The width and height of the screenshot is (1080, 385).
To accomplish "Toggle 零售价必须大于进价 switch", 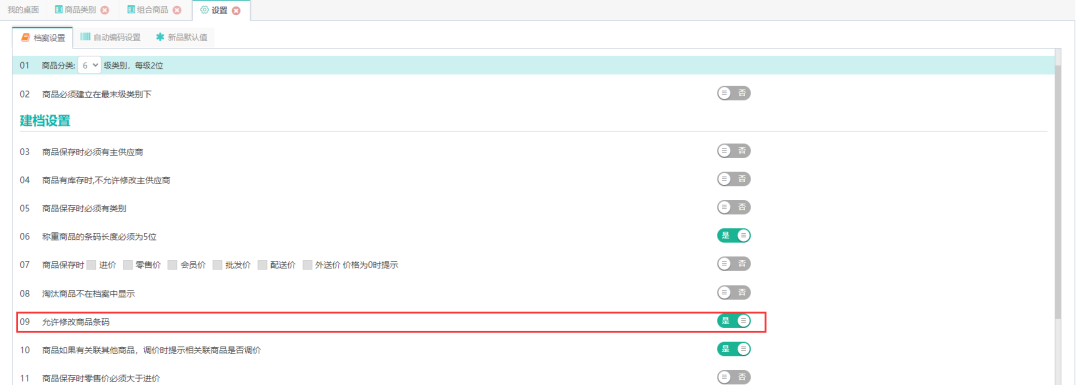I will [x=734, y=377].
